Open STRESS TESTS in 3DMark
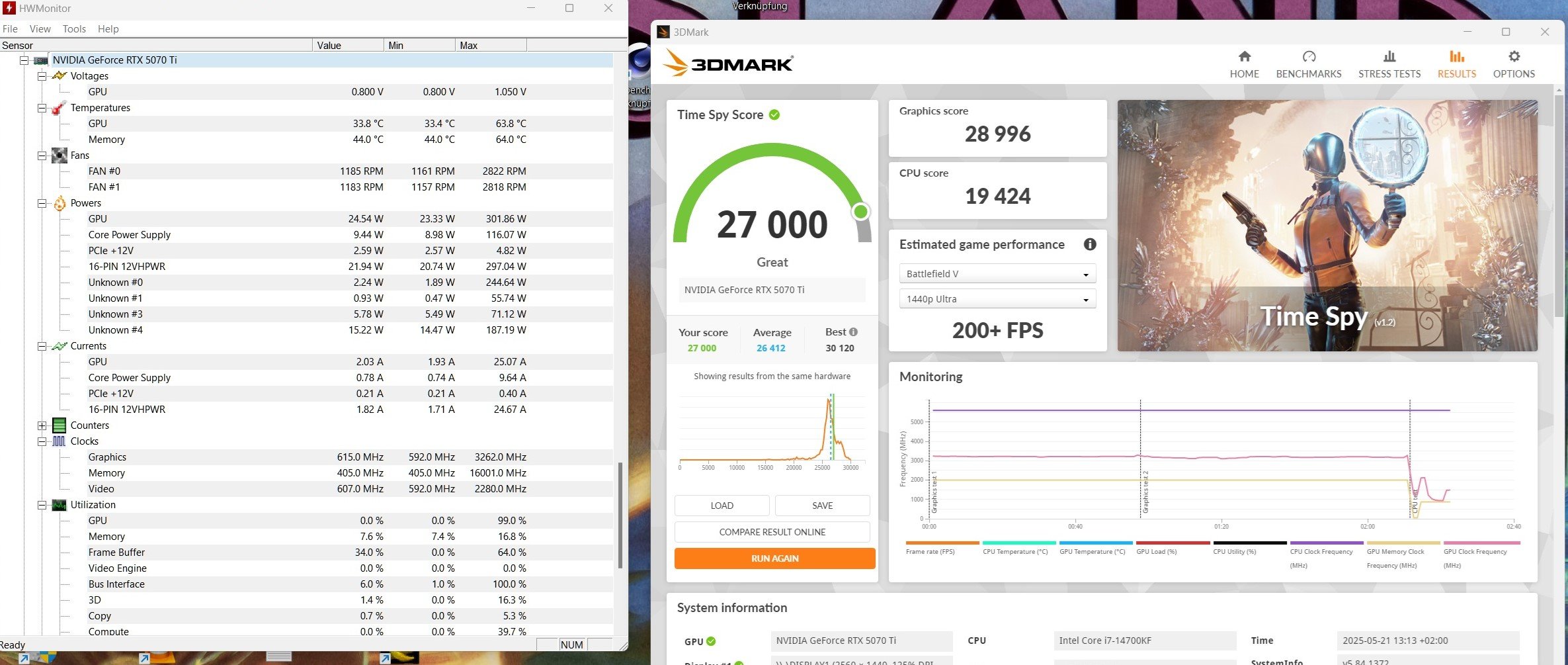The height and width of the screenshot is (665, 1568). [1389, 64]
